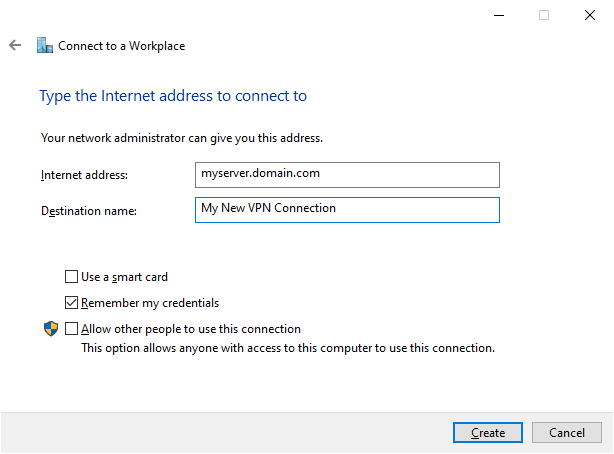Click the "Connect to a Workplace" title text
Screen dimensions: 614x454
pyautogui.click(x=121, y=45)
